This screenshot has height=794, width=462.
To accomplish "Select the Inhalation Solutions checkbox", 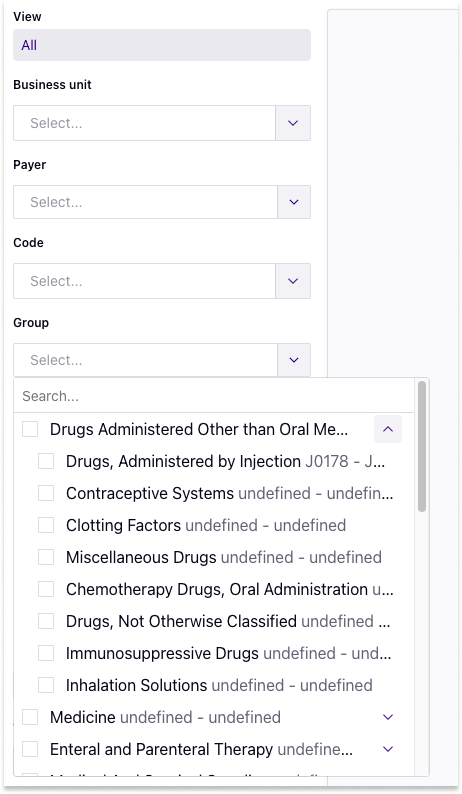I will tap(46, 685).
